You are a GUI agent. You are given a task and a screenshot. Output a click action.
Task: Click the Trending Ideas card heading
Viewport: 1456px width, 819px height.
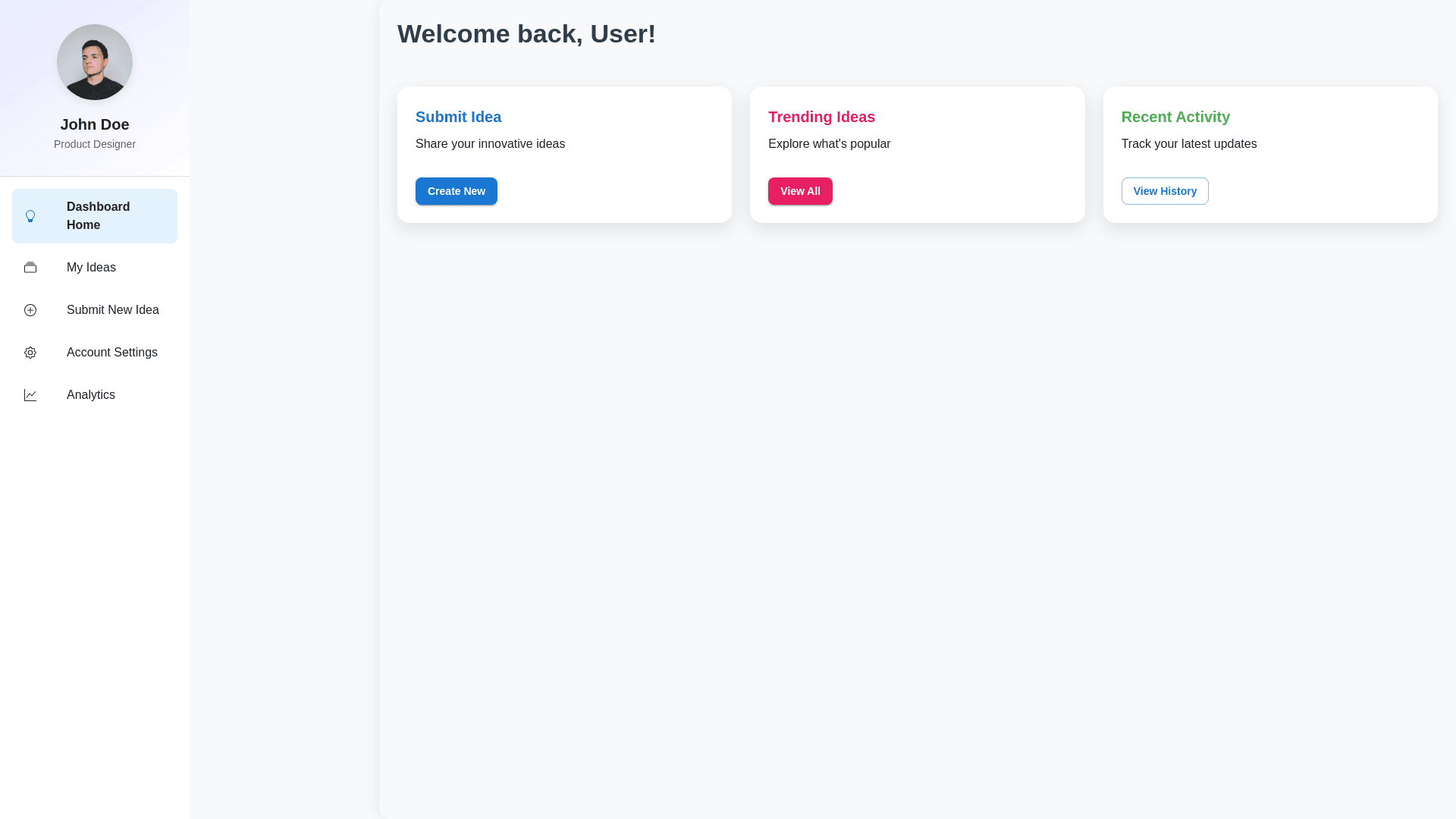point(821,117)
